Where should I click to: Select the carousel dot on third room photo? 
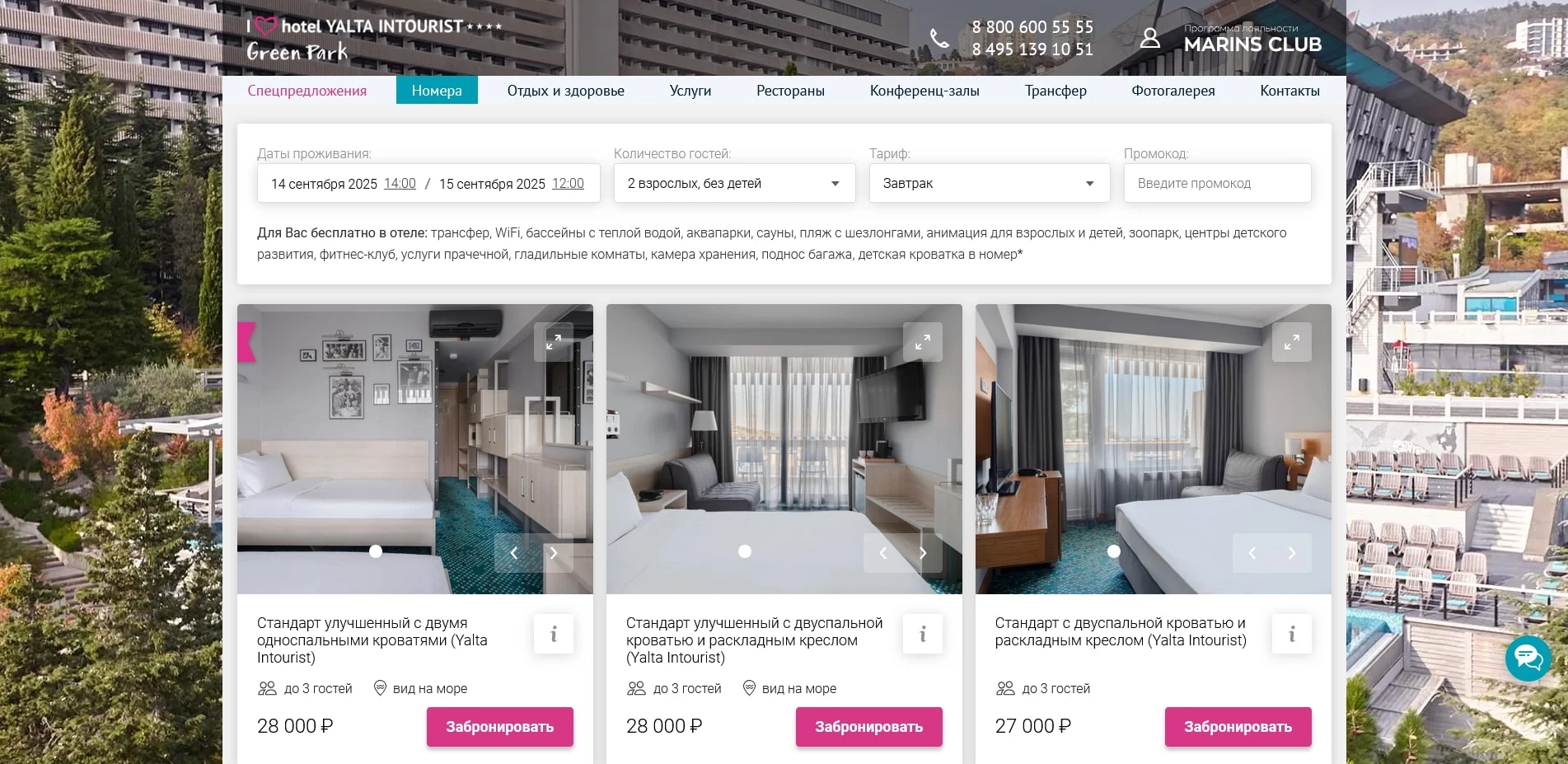(1114, 551)
